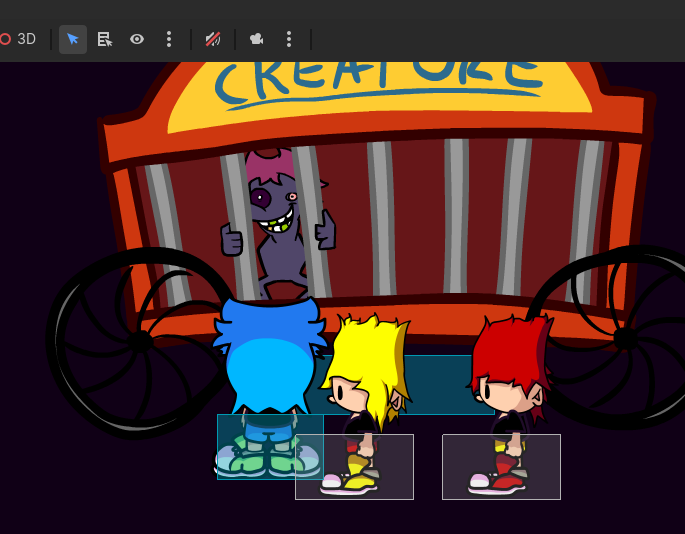This screenshot has width=685, height=534.
Task: Click the CREATURE sign on the wagon
Action: tap(379, 85)
